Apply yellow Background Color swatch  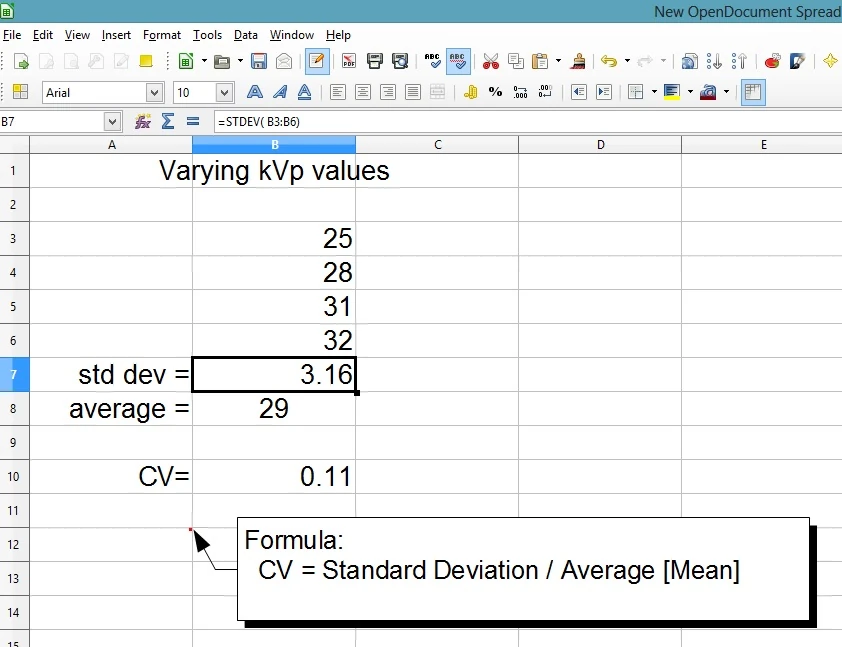tap(672, 92)
